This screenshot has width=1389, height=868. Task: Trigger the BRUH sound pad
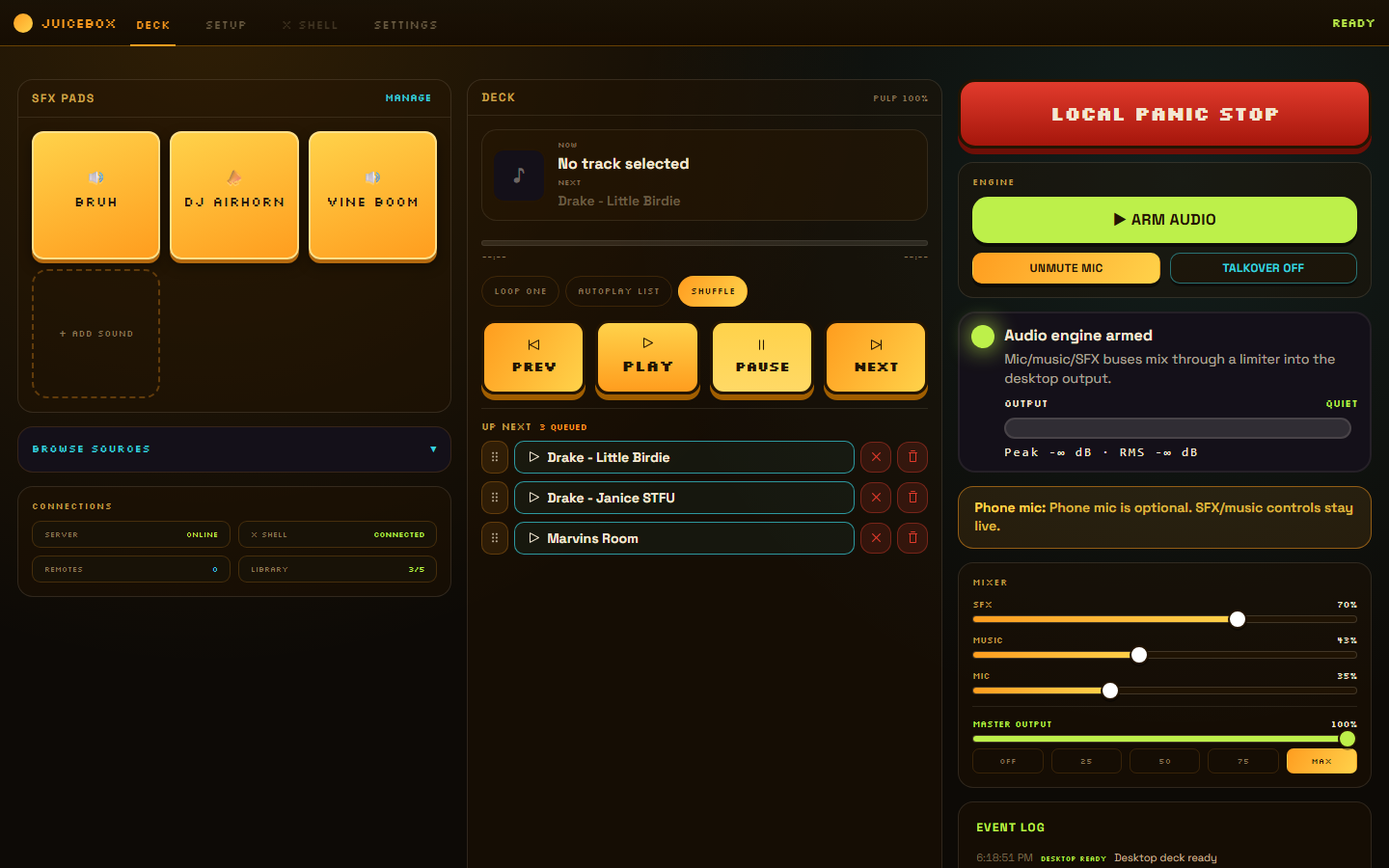[95, 196]
